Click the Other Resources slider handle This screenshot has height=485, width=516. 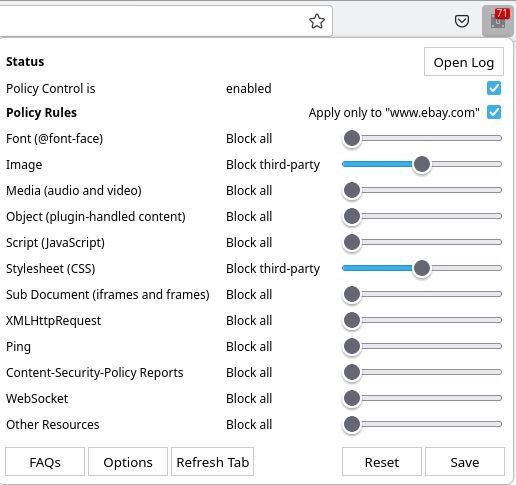352,424
